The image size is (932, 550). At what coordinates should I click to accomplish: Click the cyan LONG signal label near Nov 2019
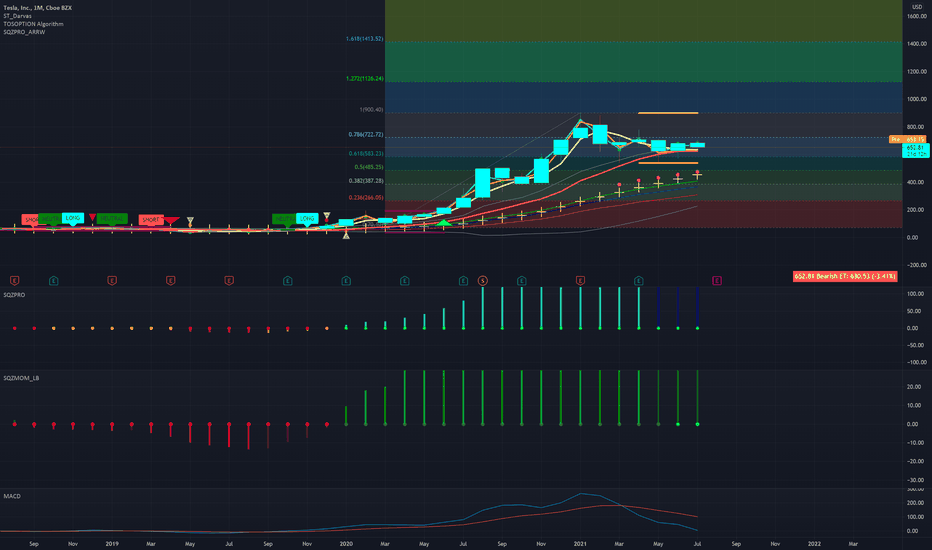click(x=307, y=219)
